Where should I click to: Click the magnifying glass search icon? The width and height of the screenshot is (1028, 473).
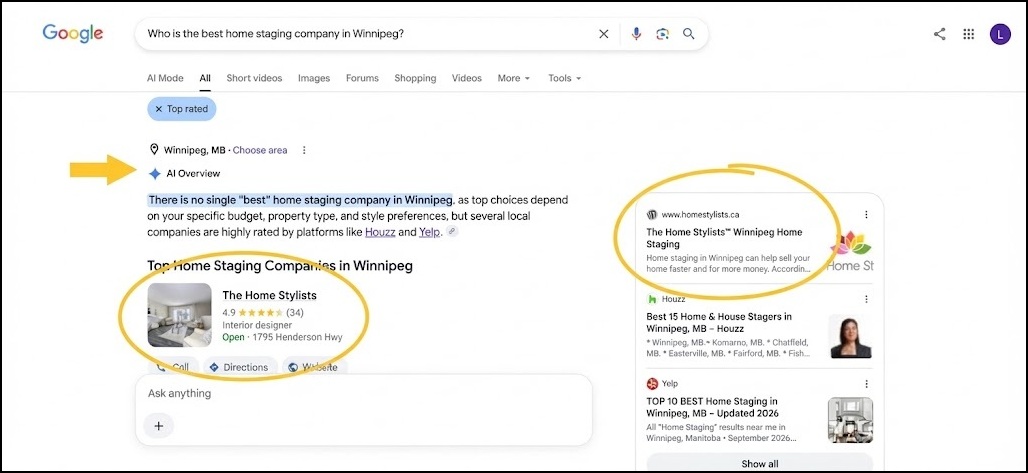688,34
